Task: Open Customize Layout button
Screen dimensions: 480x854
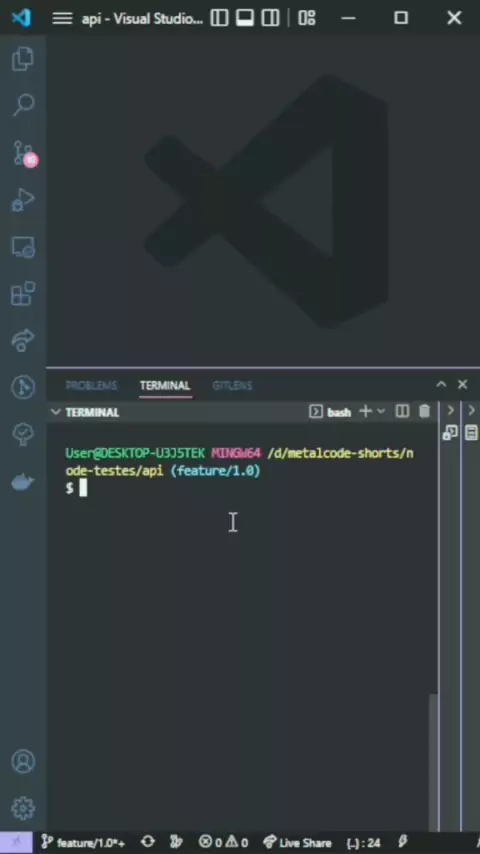Action: click(x=307, y=18)
